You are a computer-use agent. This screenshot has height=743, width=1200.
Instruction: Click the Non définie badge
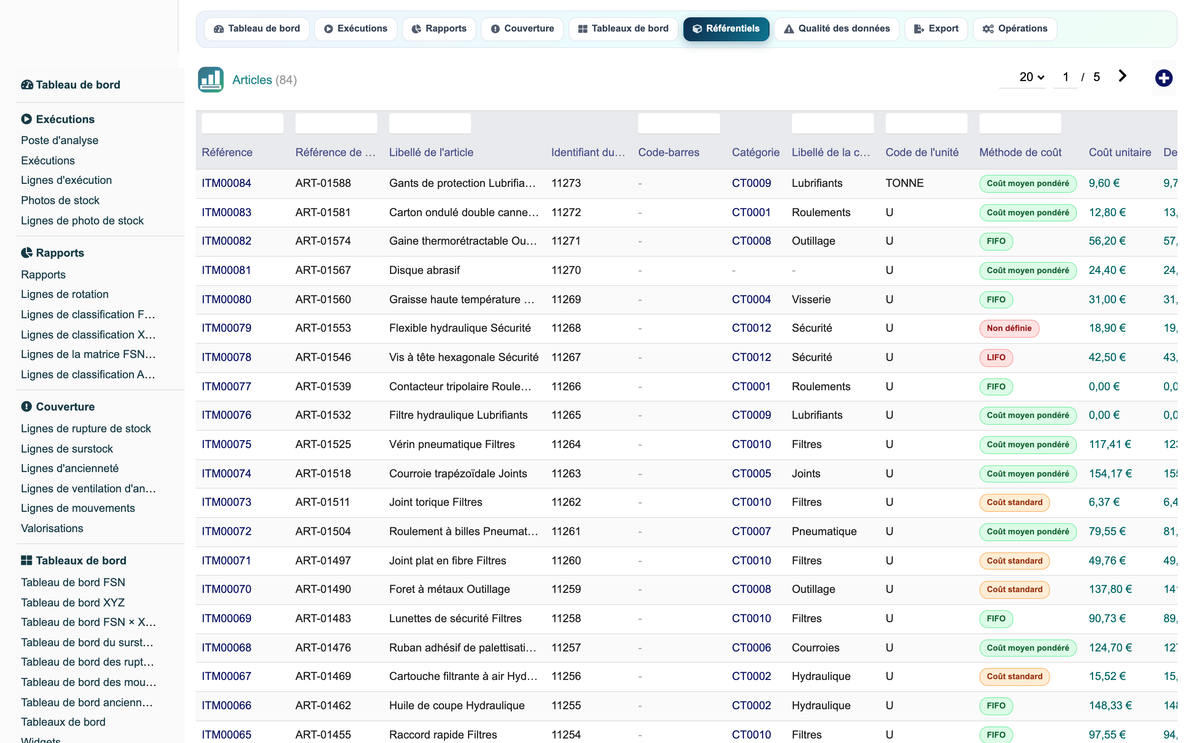point(1009,329)
